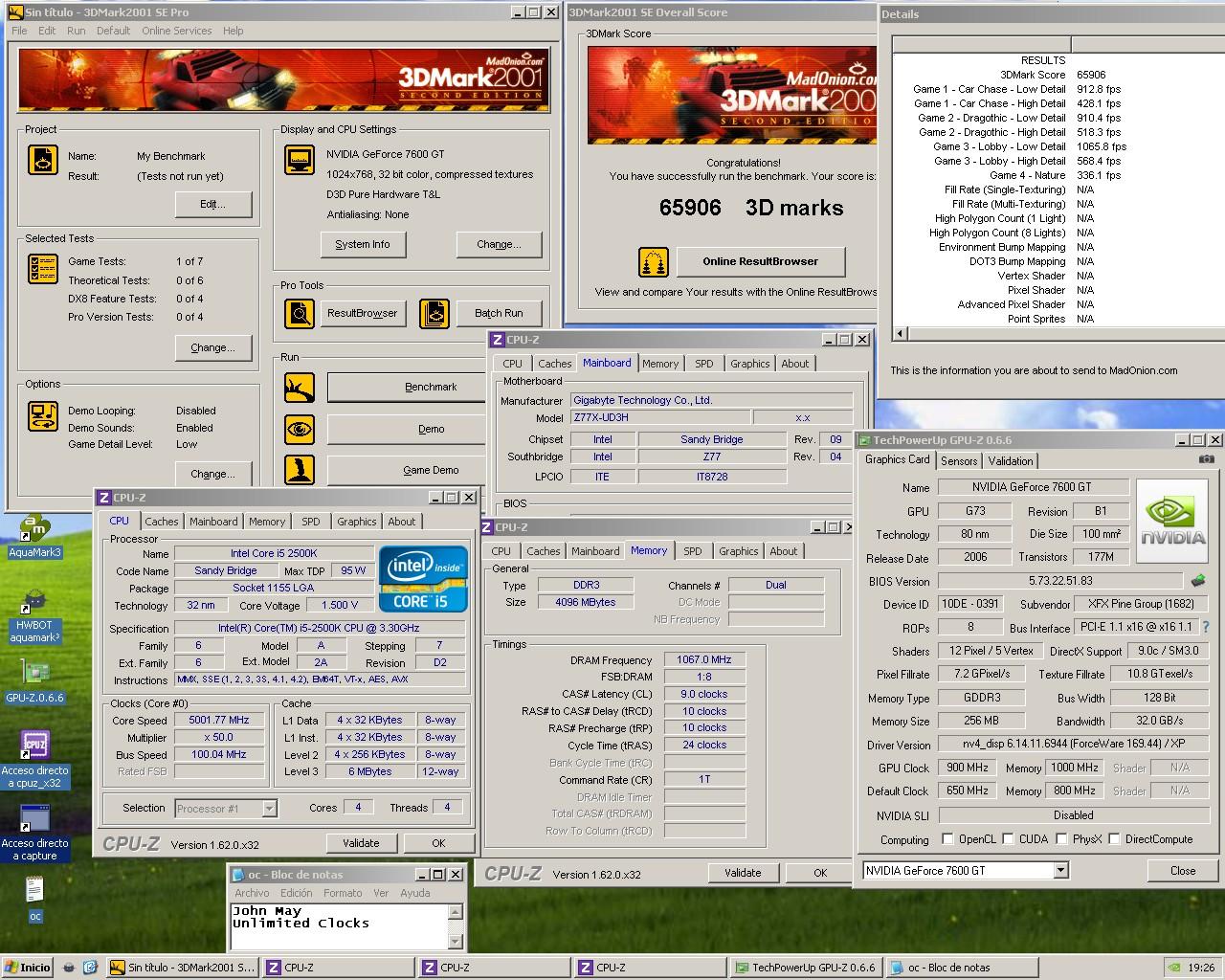Click the NVIDIA logo in GPU-Z

[1173, 521]
